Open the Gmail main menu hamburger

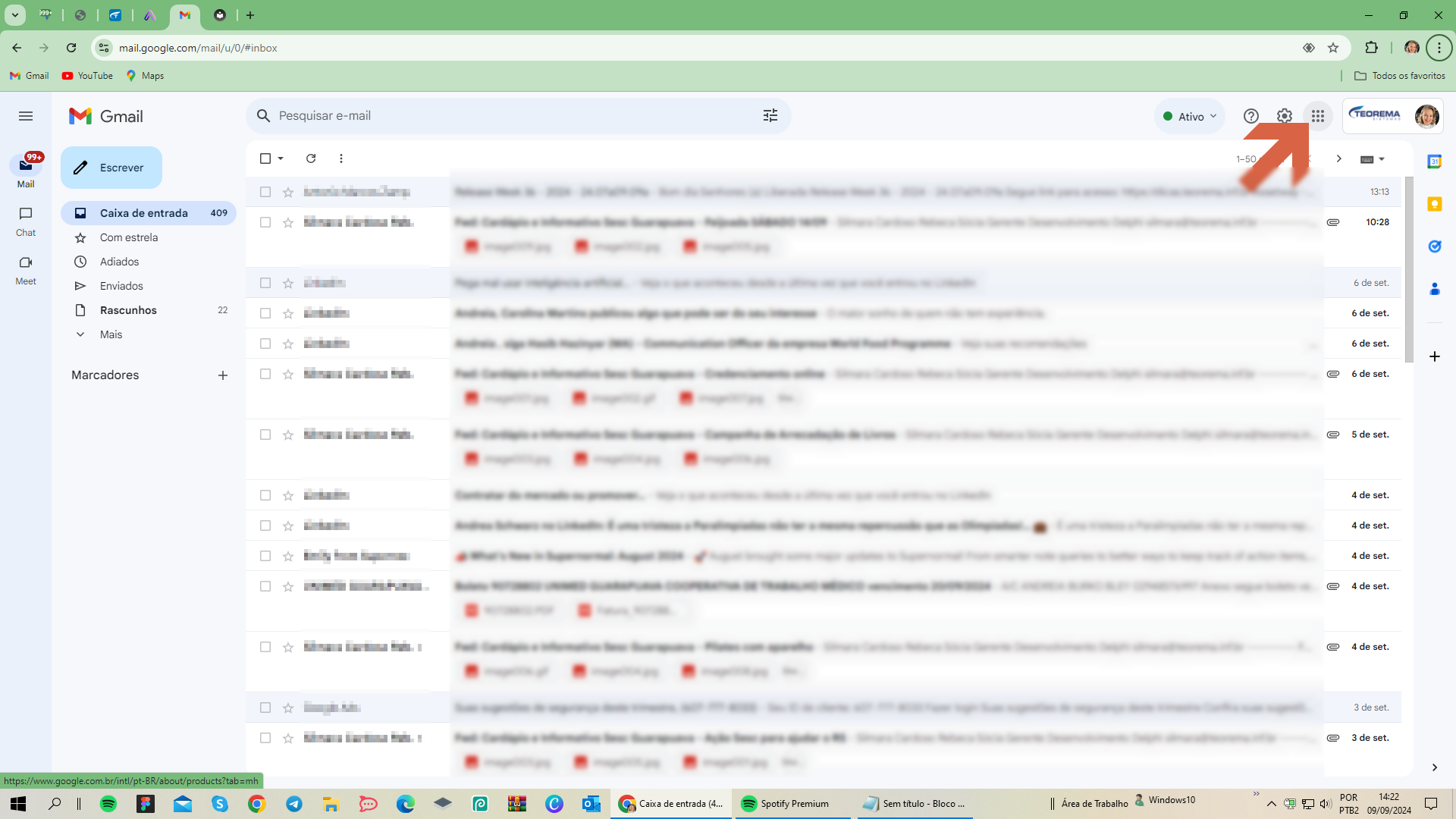(26, 116)
